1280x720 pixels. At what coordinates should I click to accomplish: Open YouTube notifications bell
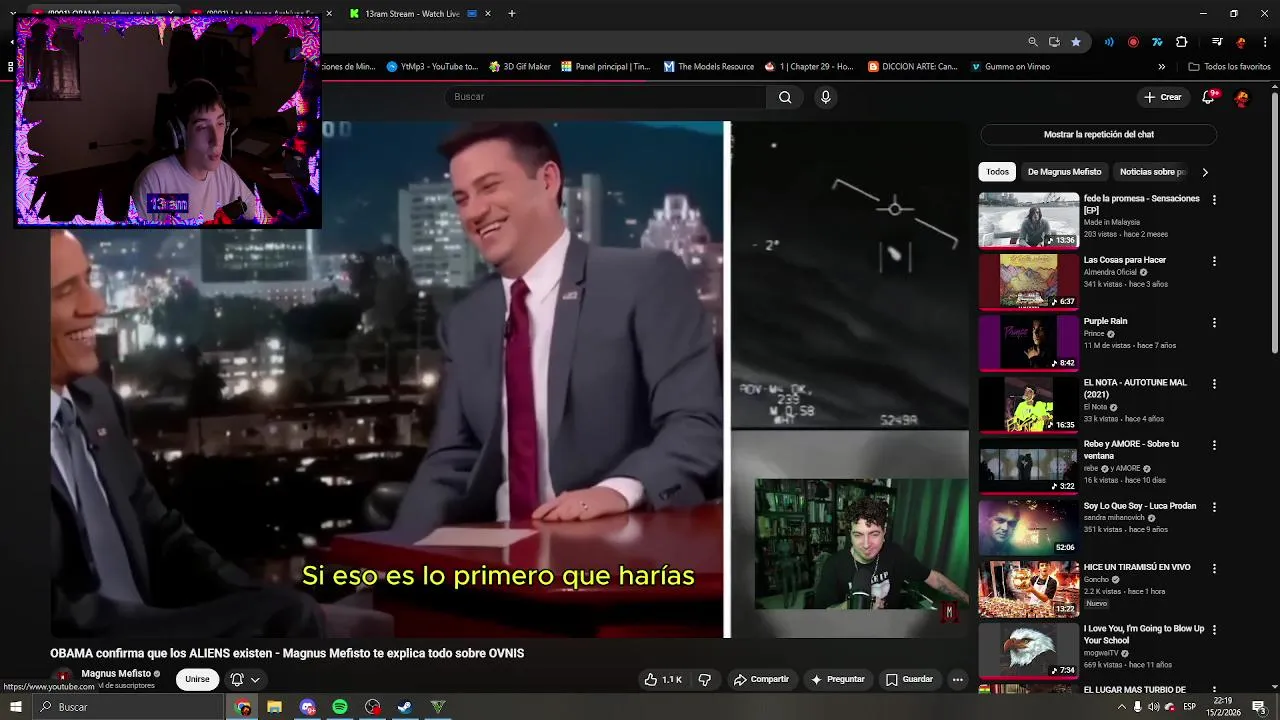(x=1208, y=97)
